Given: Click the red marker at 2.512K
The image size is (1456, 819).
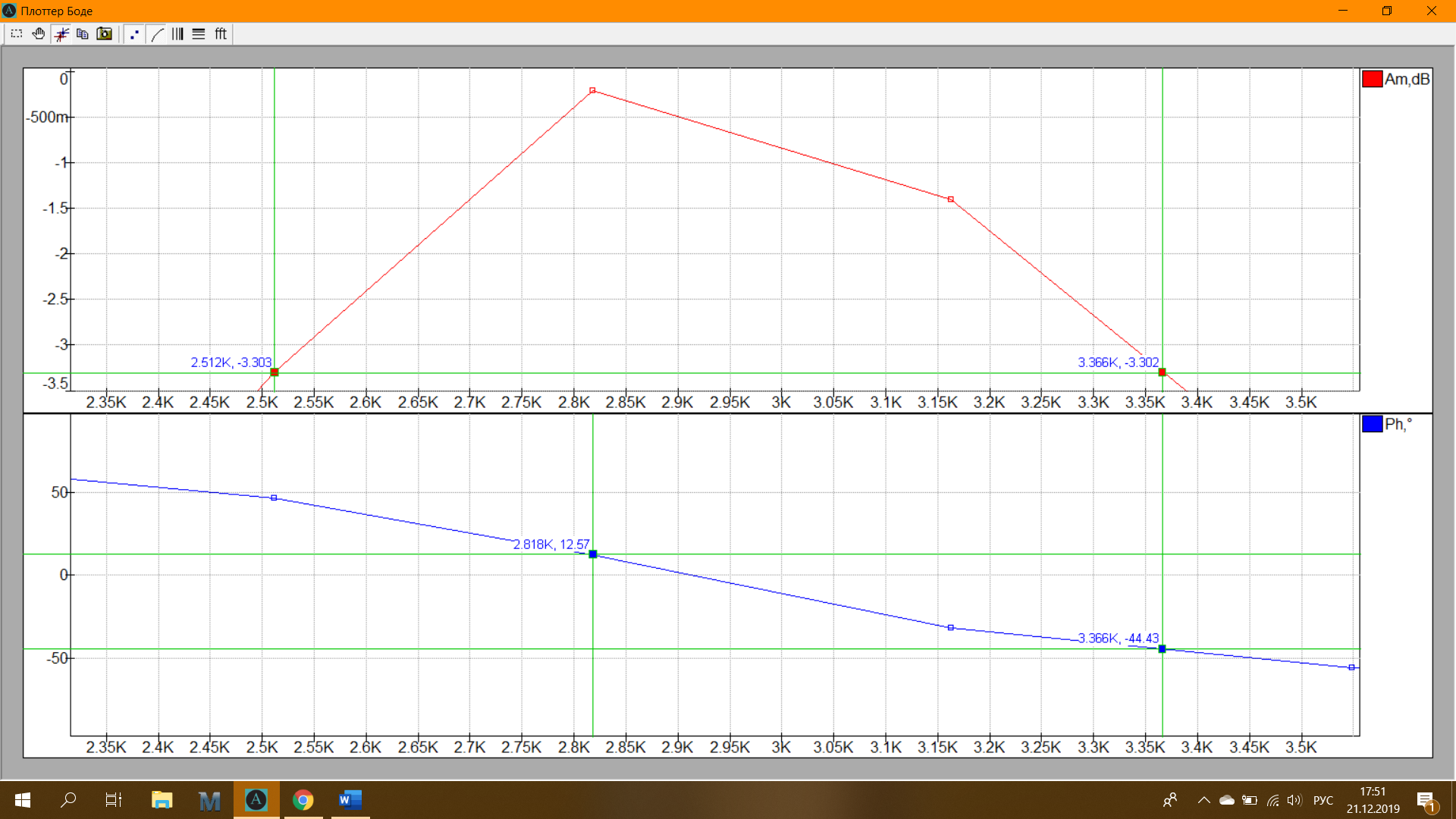Looking at the screenshot, I should 275,372.
